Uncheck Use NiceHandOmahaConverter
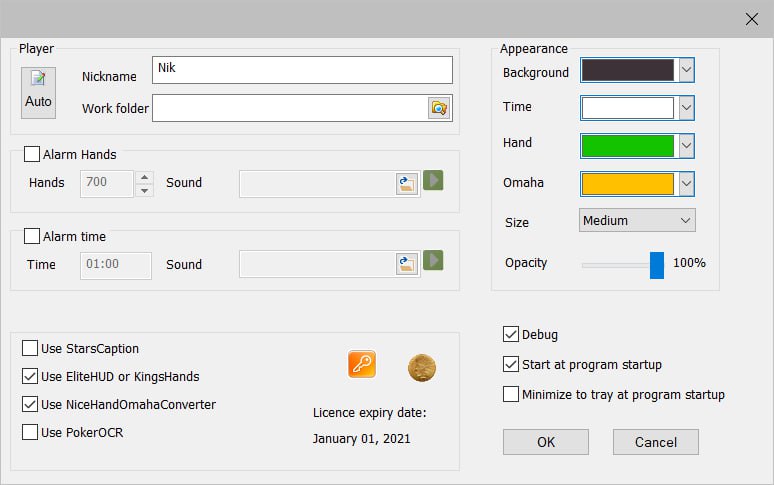Viewport: 774px width, 485px height. pyautogui.click(x=30, y=404)
